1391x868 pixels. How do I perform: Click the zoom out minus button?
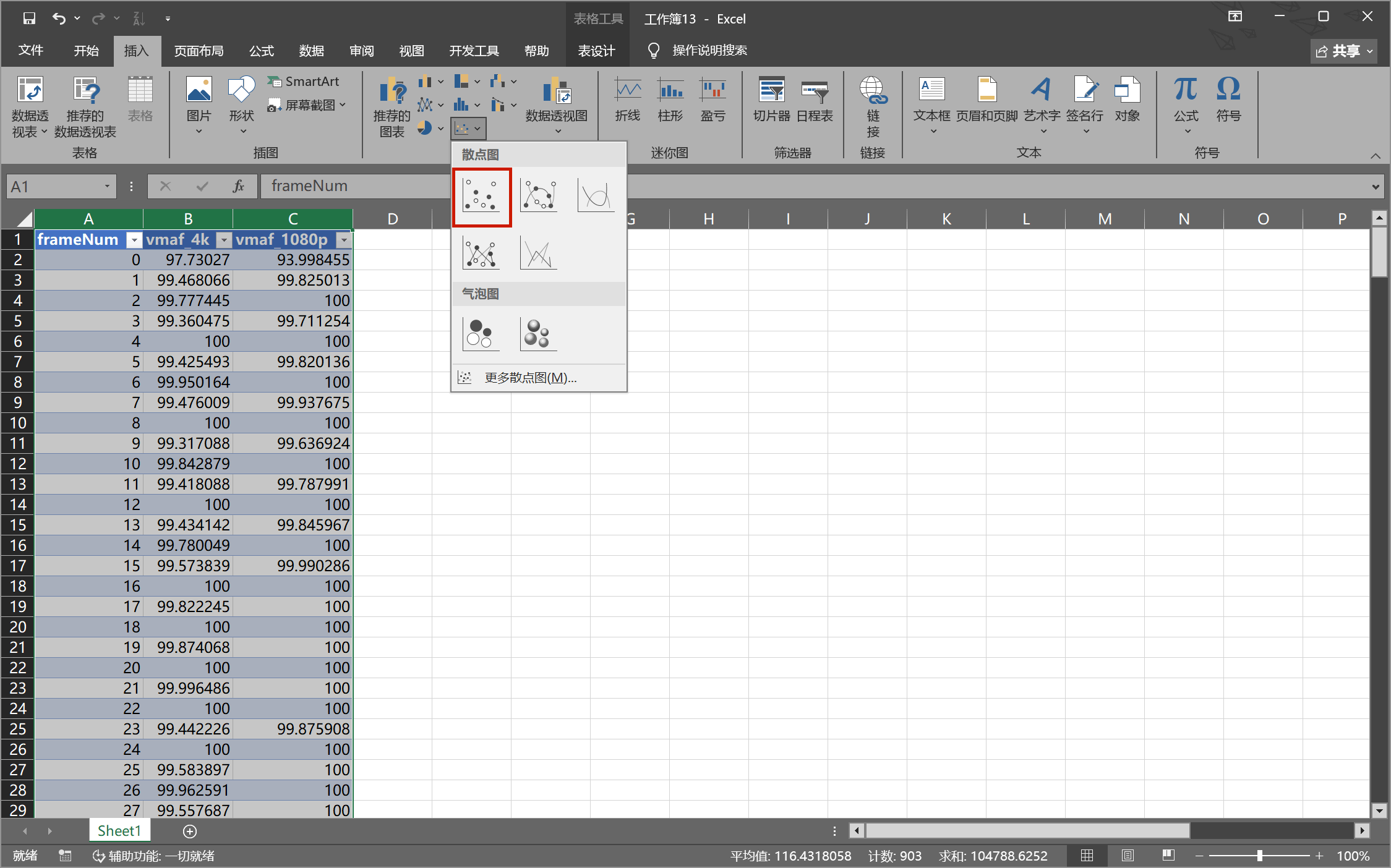pos(1199,856)
